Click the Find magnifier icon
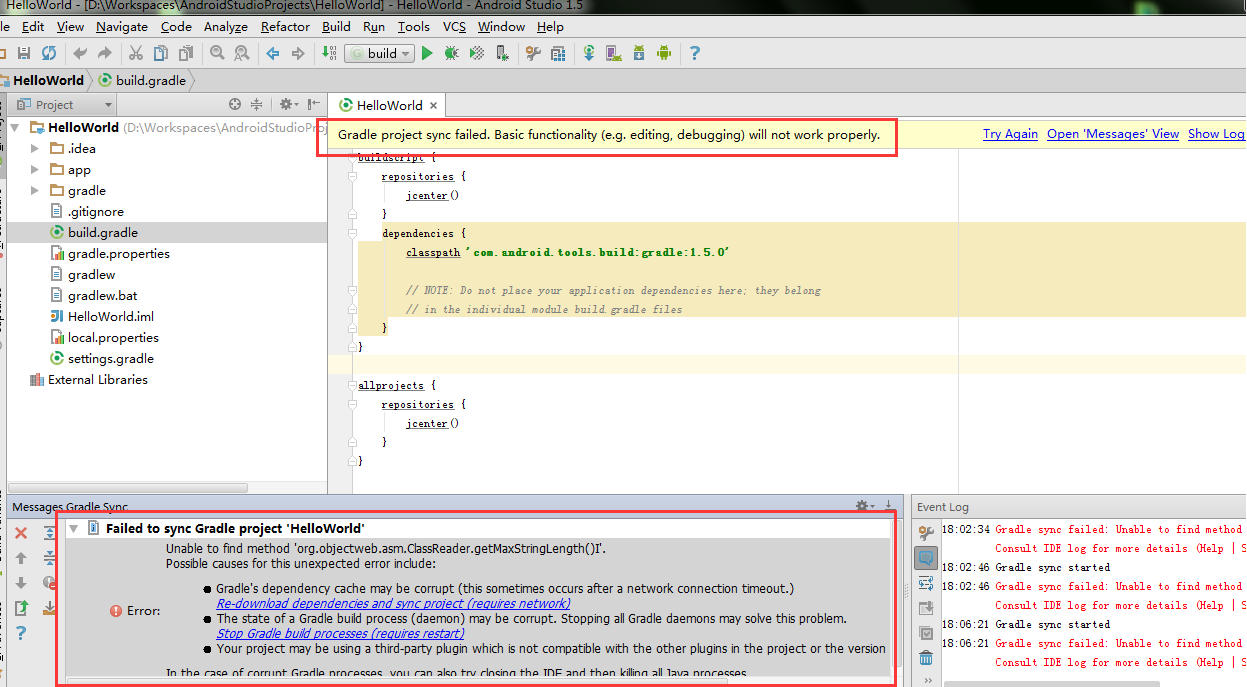Screen dimensions: 1247x687 [x=215, y=53]
